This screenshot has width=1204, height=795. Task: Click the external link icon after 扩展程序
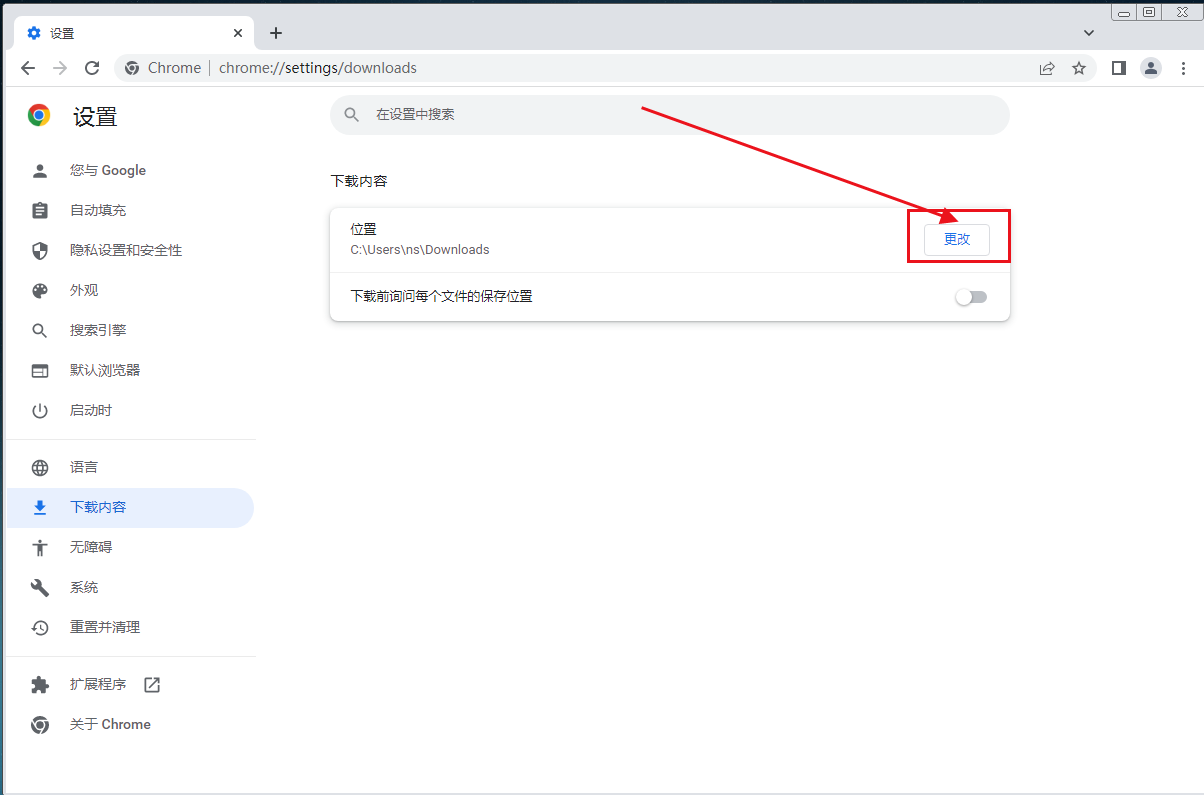pos(152,684)
